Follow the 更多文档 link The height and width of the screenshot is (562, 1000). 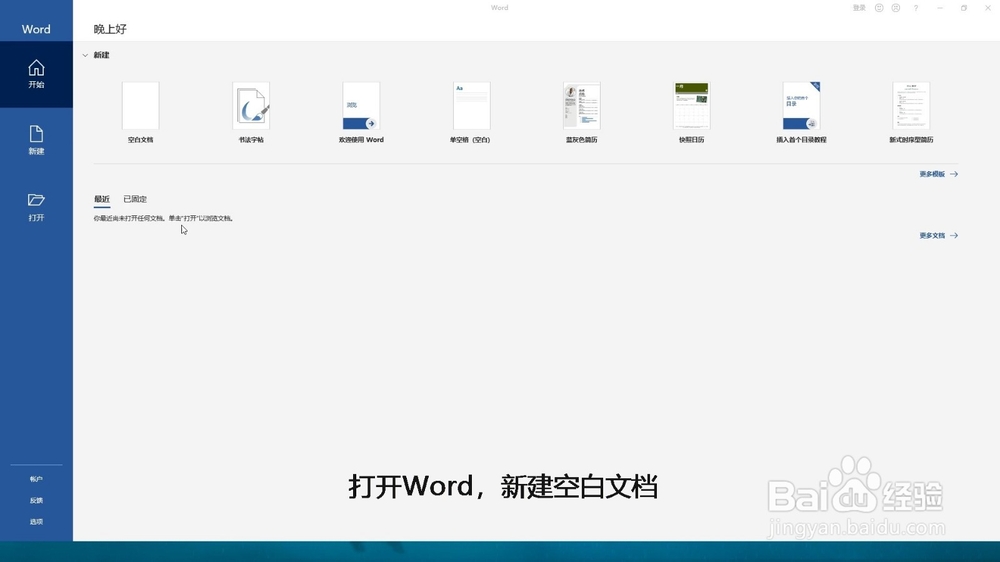coord(938,235)
